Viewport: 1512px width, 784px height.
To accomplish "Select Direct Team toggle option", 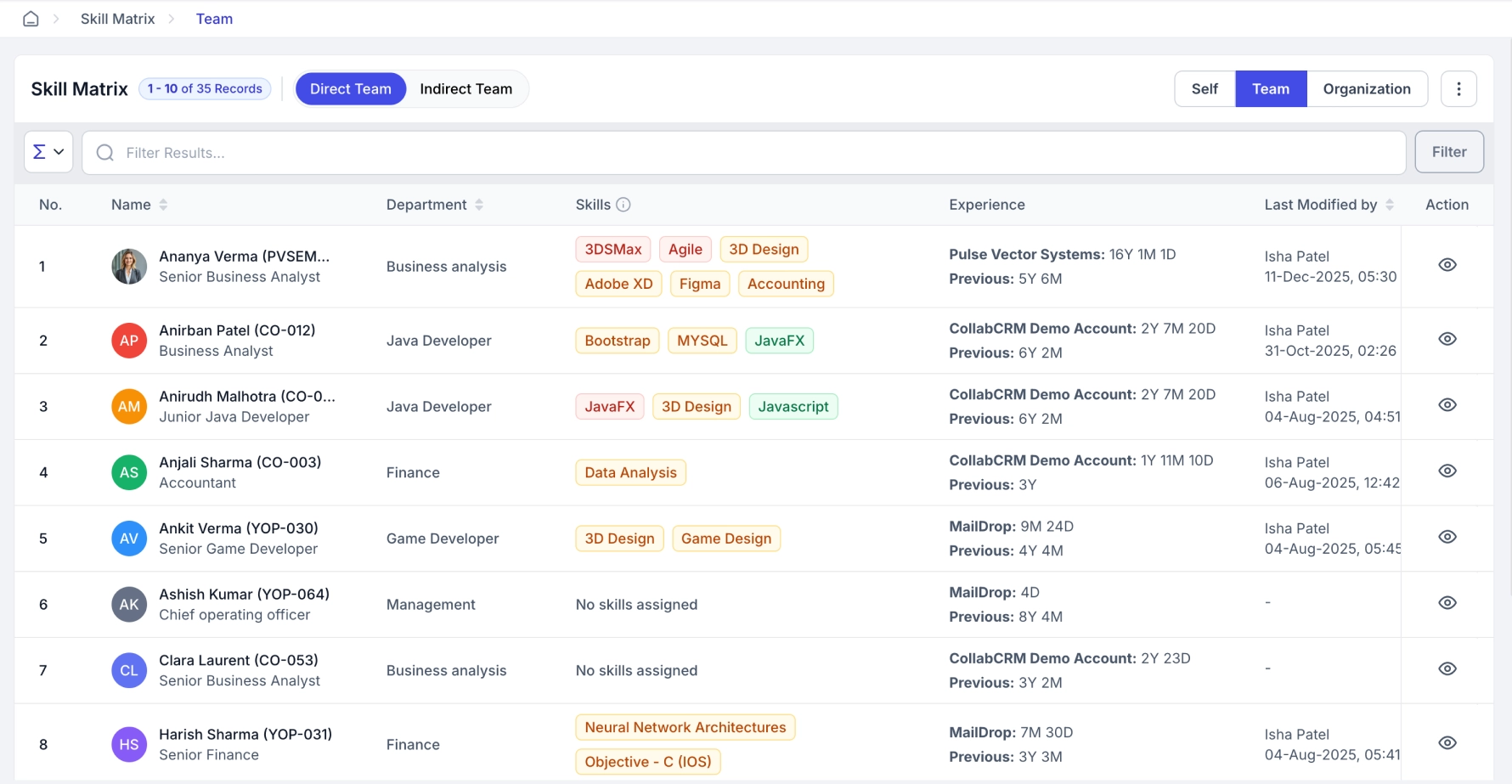I will pyautogui.click(x=350, y=89).
